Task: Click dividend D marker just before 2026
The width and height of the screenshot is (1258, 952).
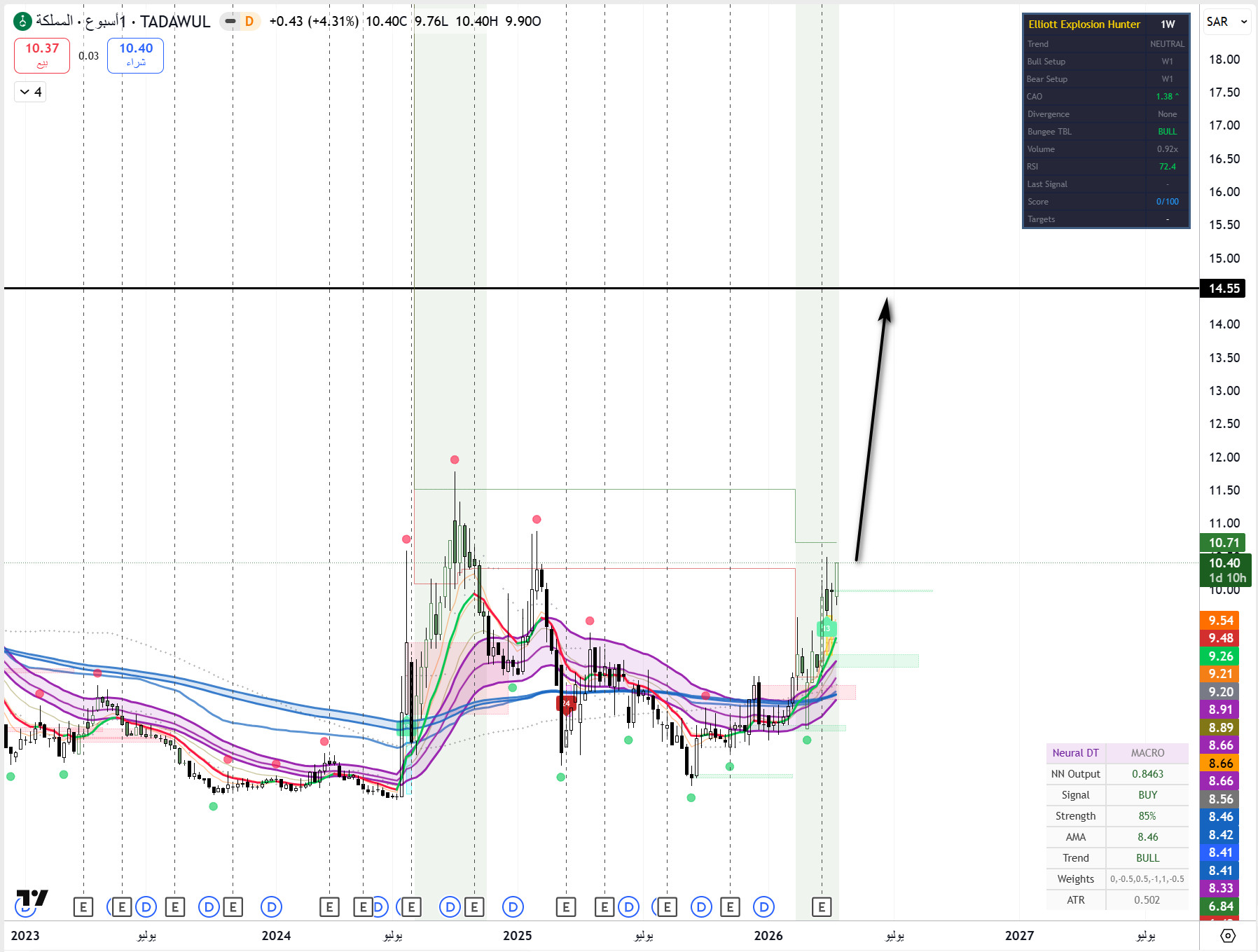Action: point(763,907)
